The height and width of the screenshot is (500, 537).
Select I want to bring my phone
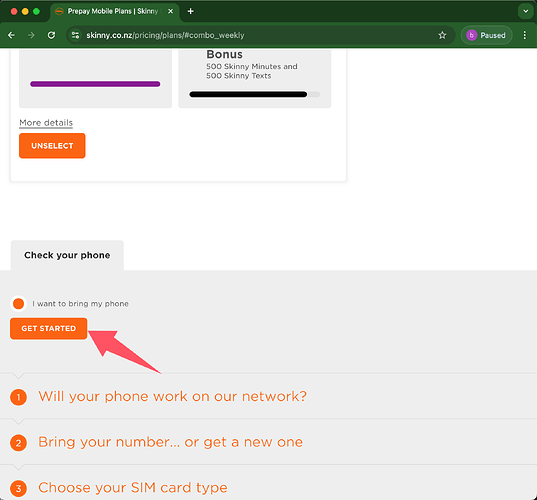18,304
